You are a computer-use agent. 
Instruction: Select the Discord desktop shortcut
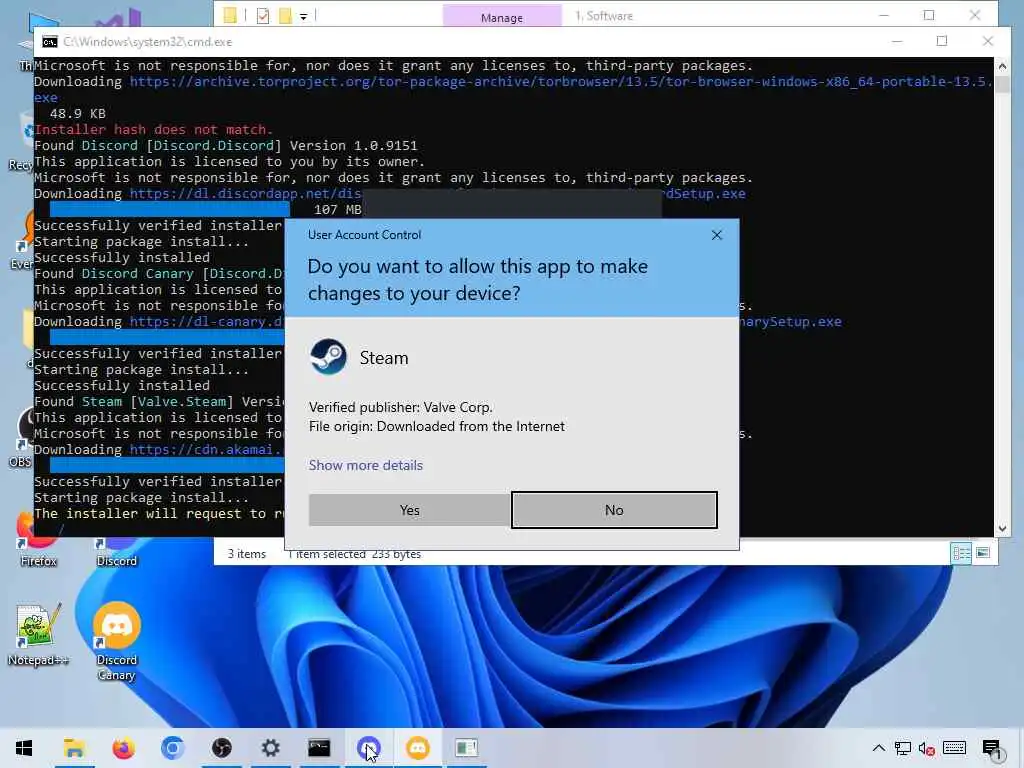pos(117,552)
